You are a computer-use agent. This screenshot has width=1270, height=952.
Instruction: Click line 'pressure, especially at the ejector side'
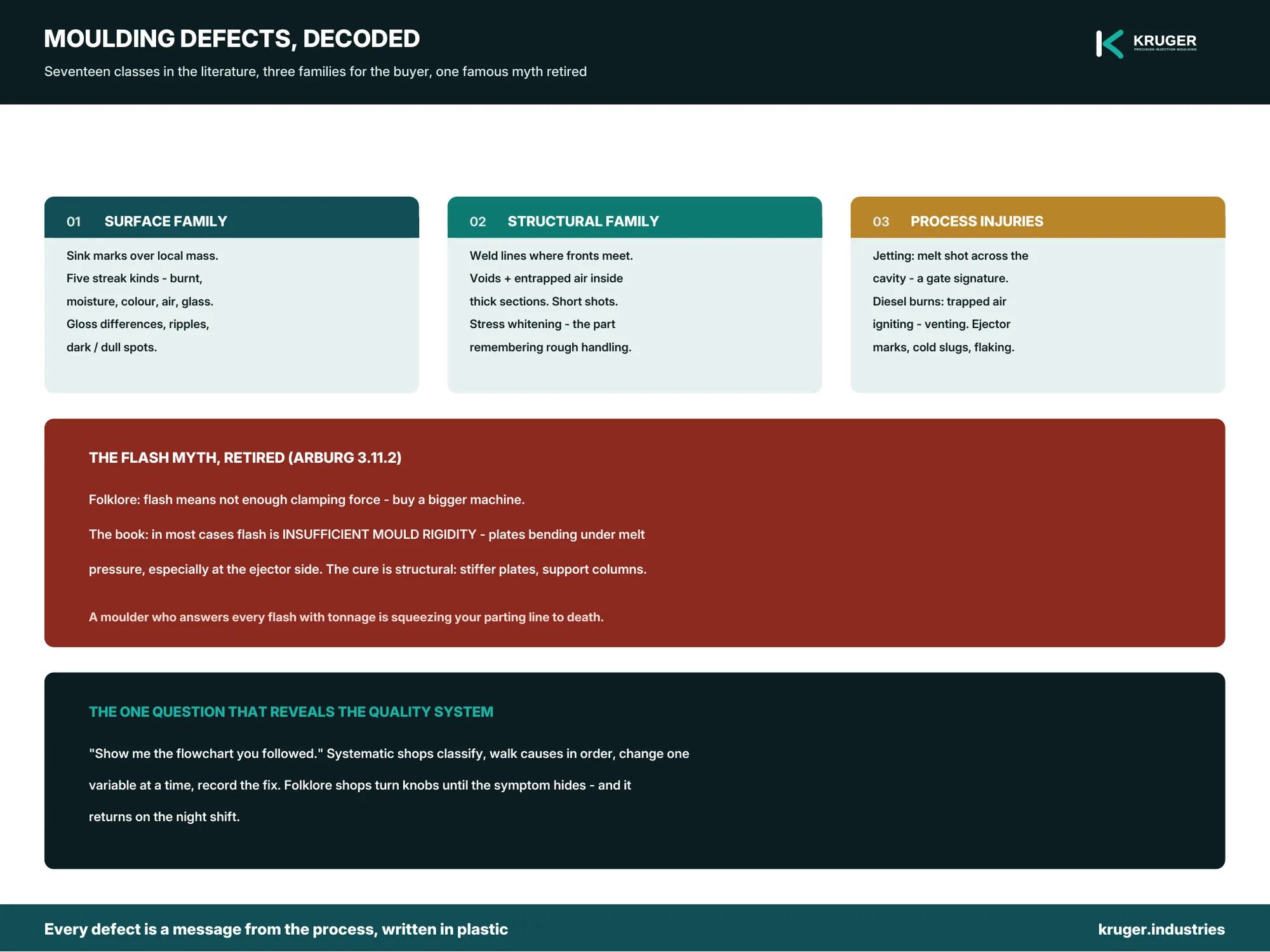point(368,569)
